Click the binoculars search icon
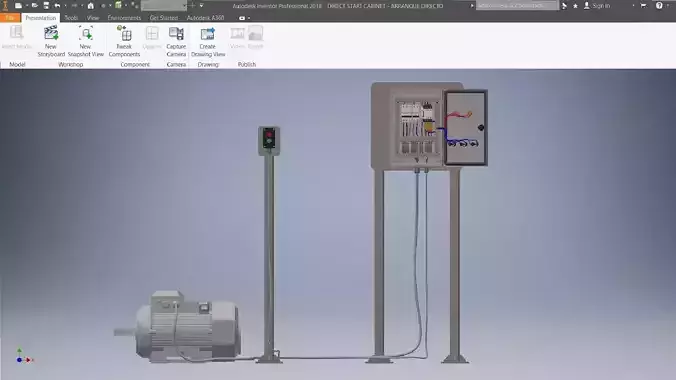Image resolution: width=676 pixels, height=380 pixels. tap(564, 6)
